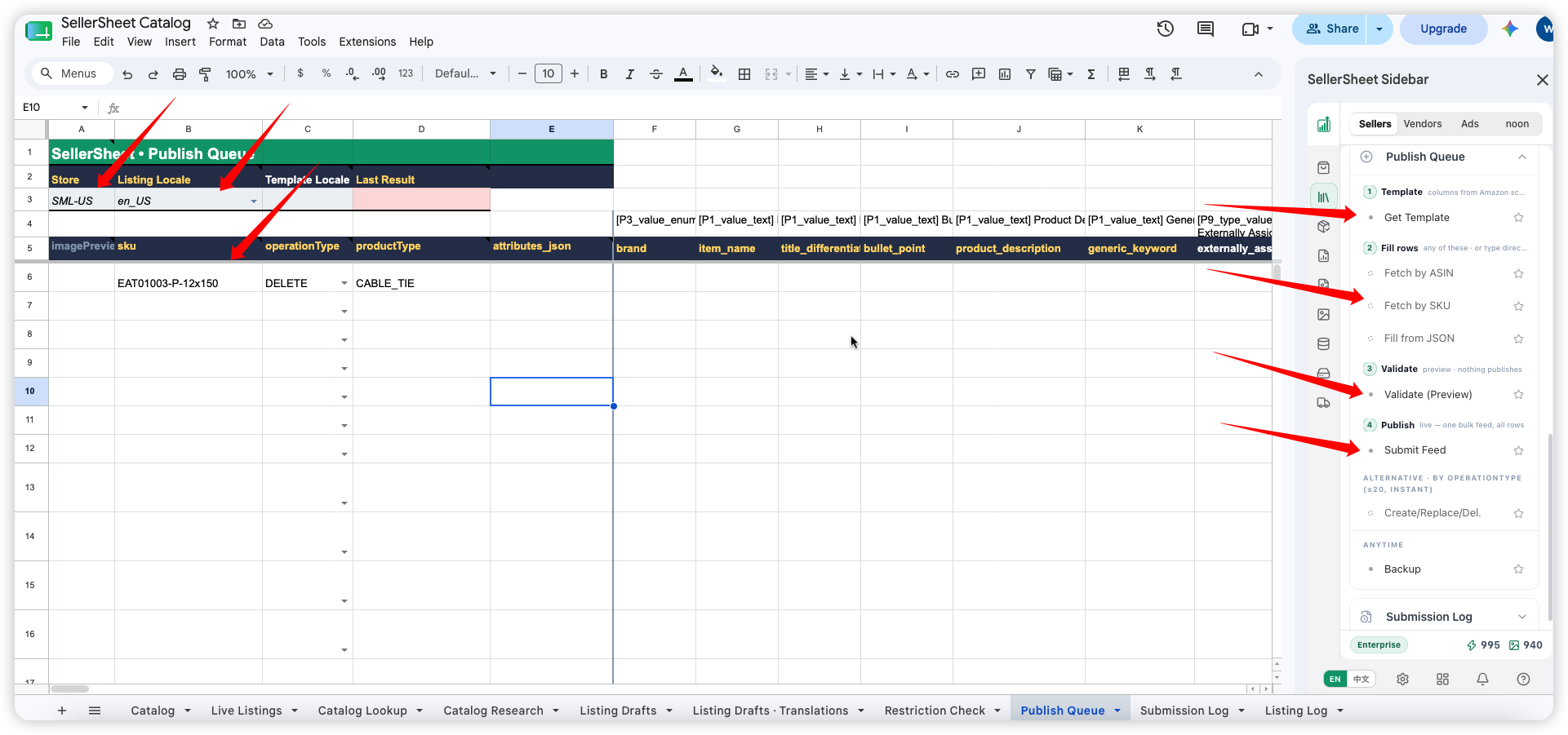1568x735 pixels.
Task: Star the SellerSheet Catalog document
Action: [x=213, y=24]
